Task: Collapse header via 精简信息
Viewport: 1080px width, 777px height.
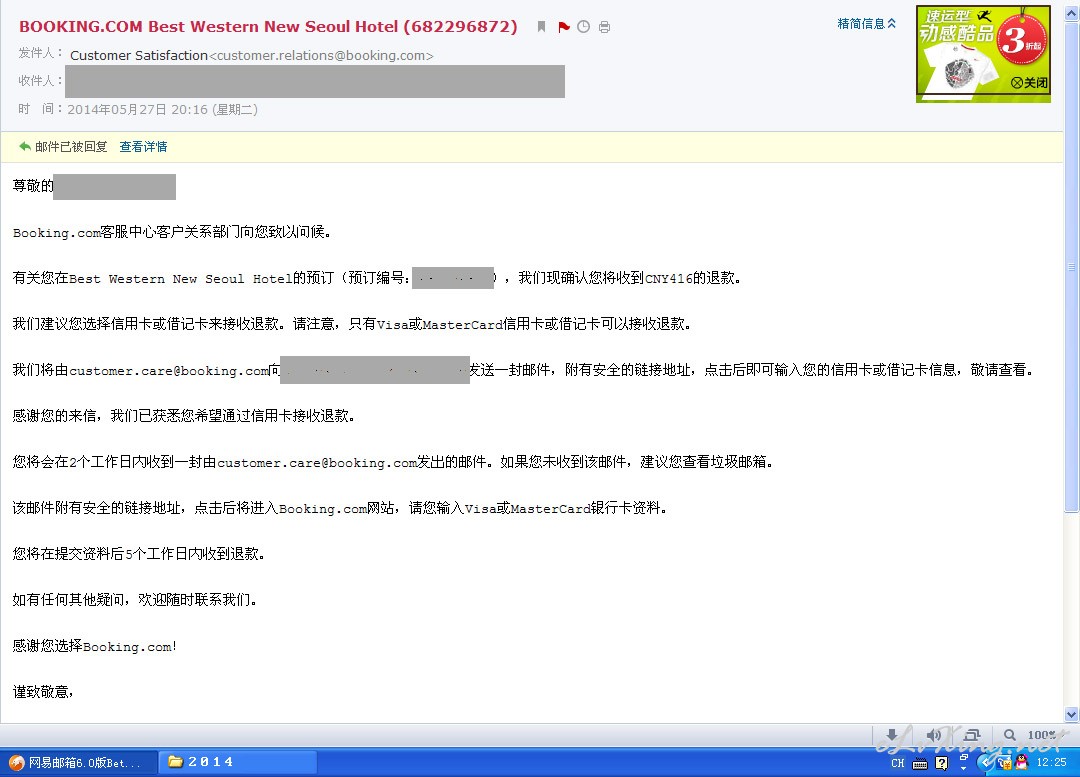Action: coord(866,23)
